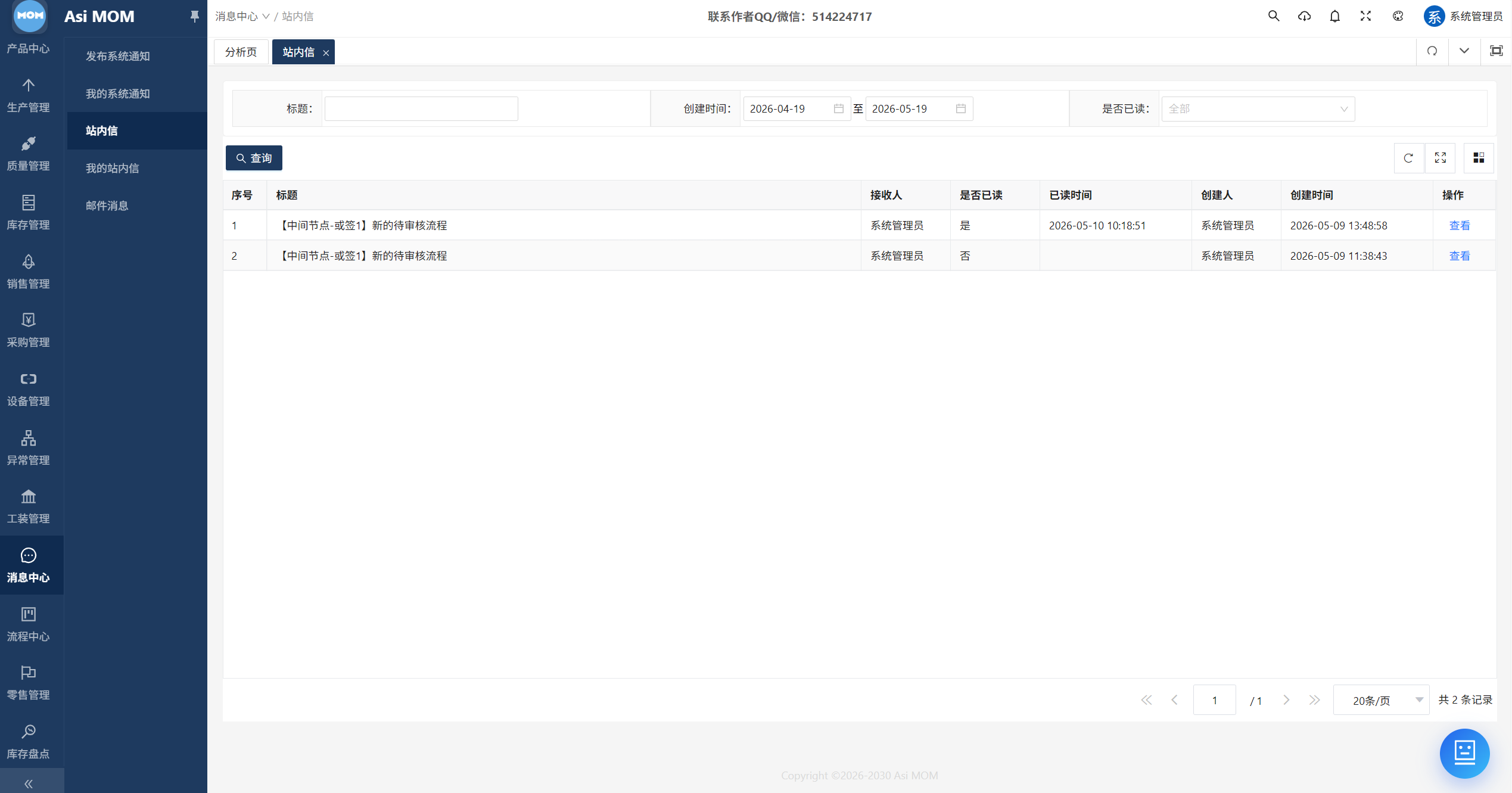Jump to last page double arrow
This screenshot has width=1512, height=793.
[1314, 700]
